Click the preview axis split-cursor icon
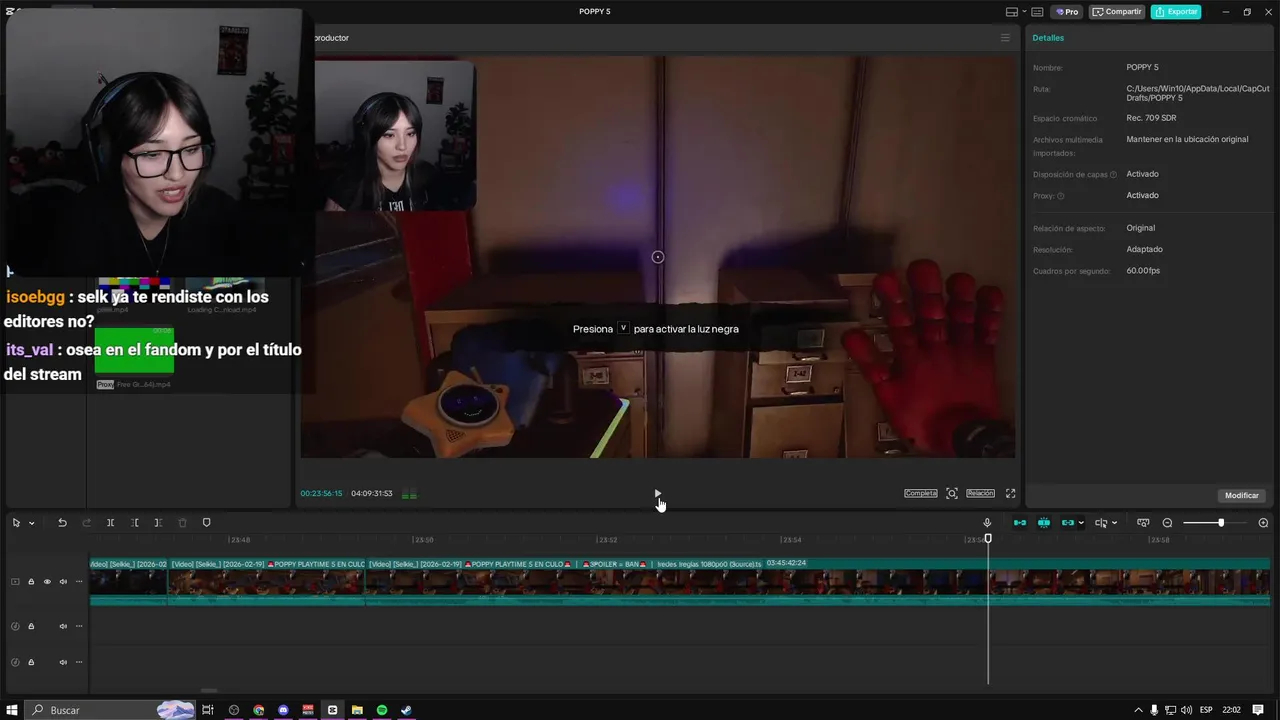This screenshot has width=1280, height=720. [1101, 523]
